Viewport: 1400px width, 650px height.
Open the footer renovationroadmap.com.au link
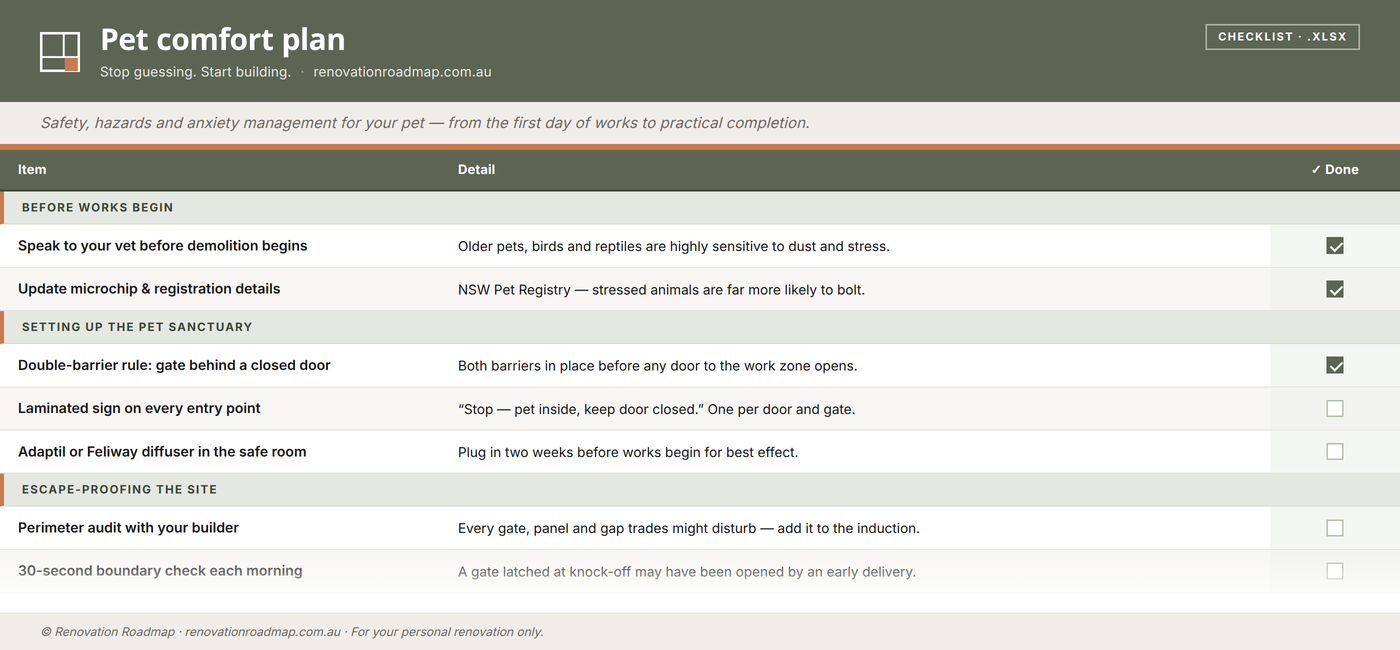263,632
